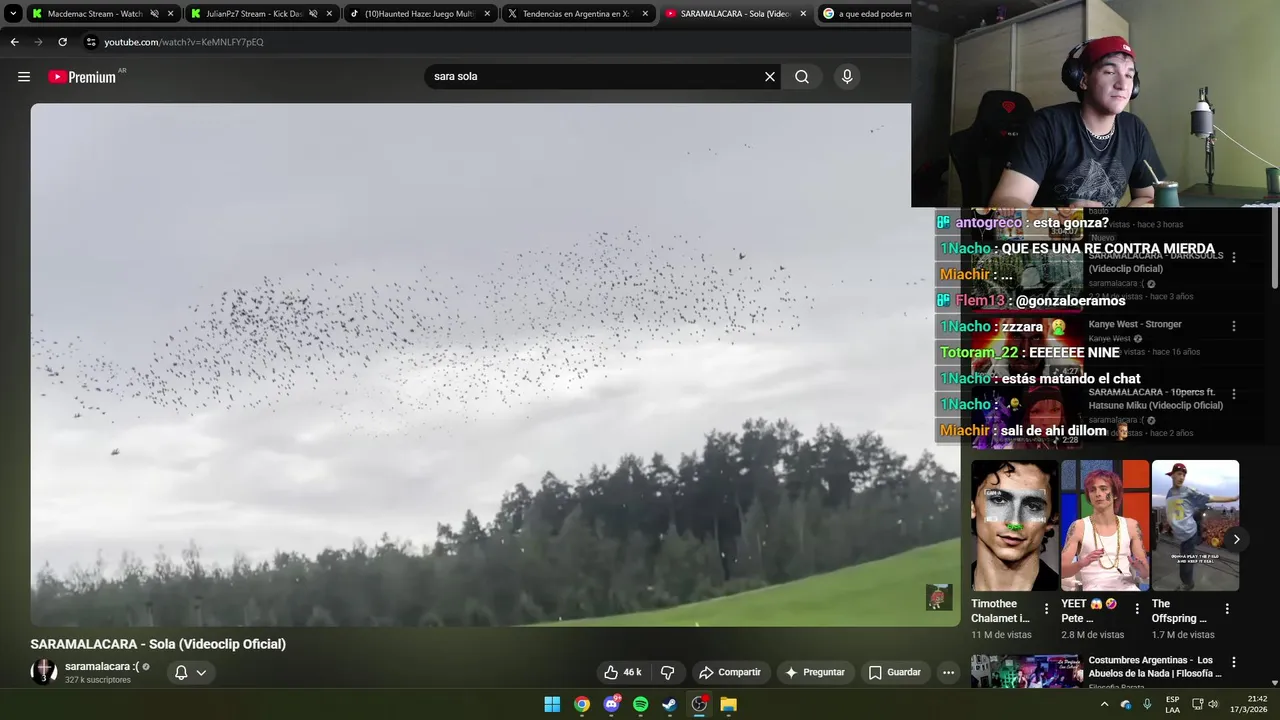Open the Tendencias en Argentina X tab
This screenshot has width=1280, height=720.
[579, 14]
